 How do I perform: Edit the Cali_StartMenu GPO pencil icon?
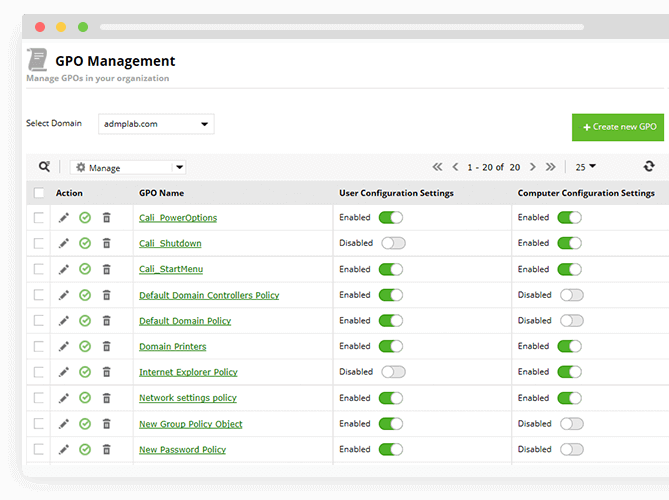(x=64, y=270)
